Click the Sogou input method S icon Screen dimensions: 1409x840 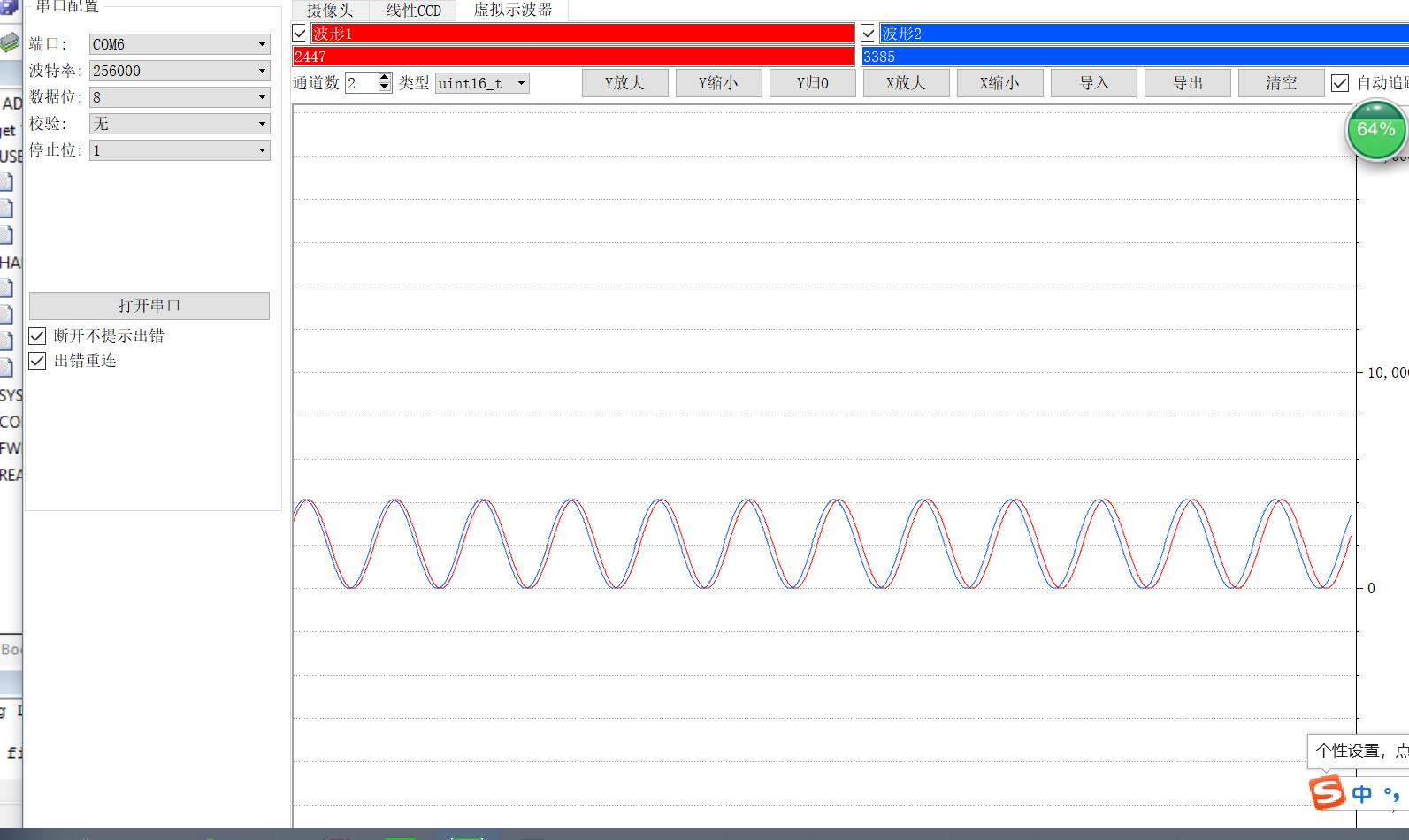1327,792
